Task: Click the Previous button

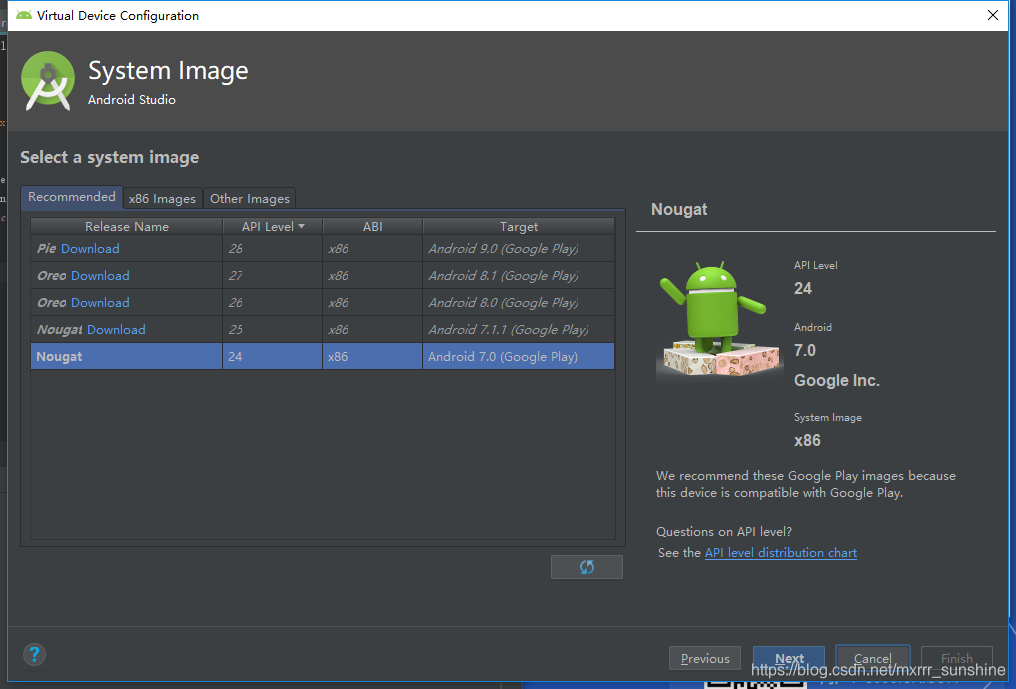Action: [x=704, y=659]
